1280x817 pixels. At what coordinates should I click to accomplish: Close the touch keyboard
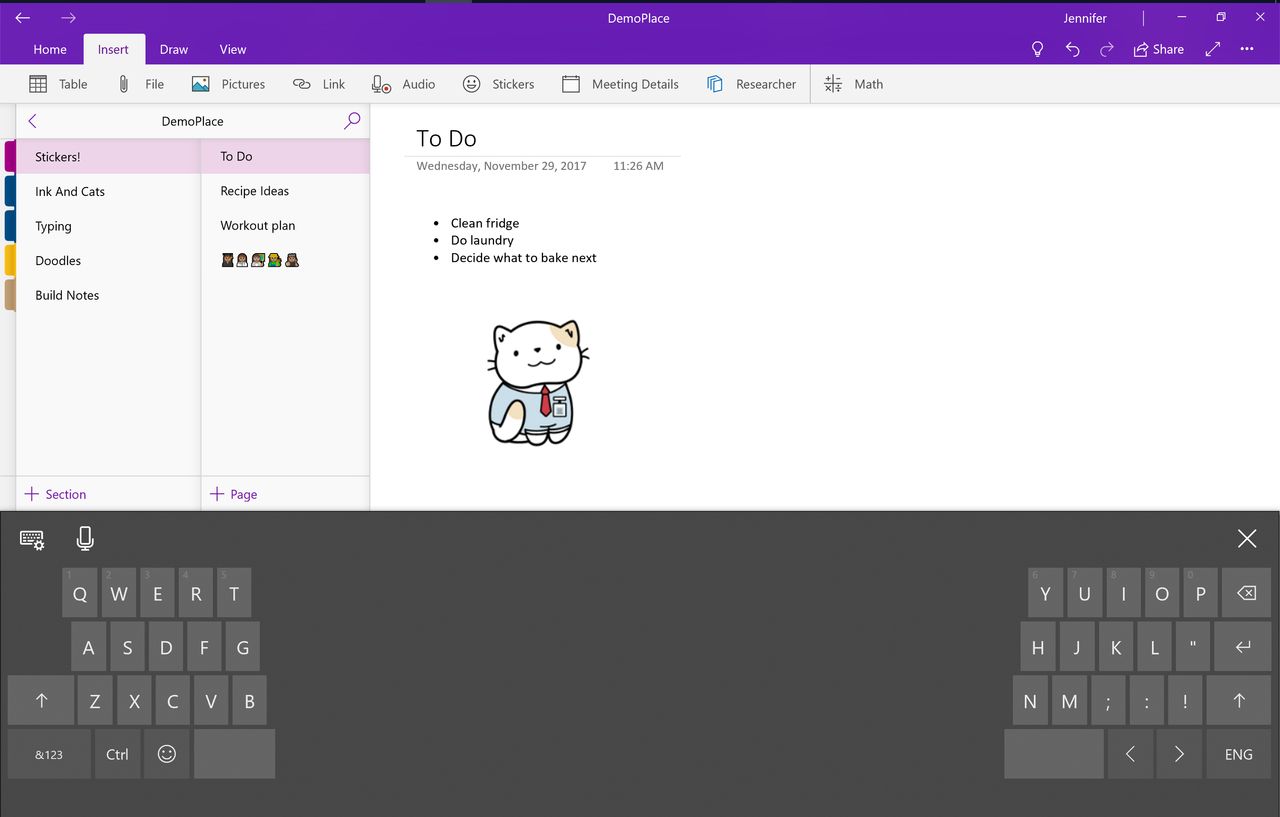click(x=1247, y=539)
